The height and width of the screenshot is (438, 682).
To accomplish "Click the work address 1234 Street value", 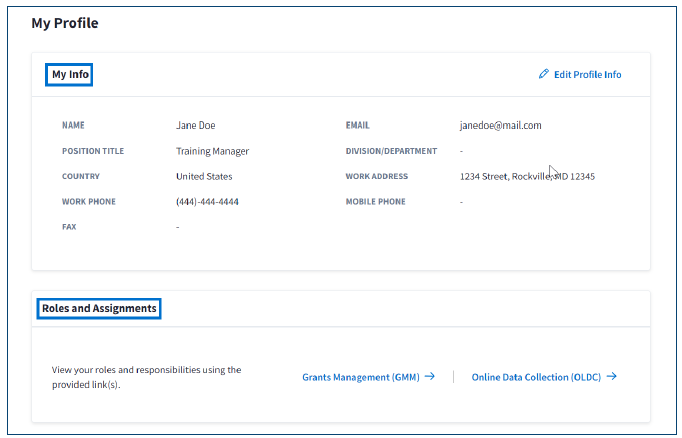I will pyautogui.click(x=526, y=177).
